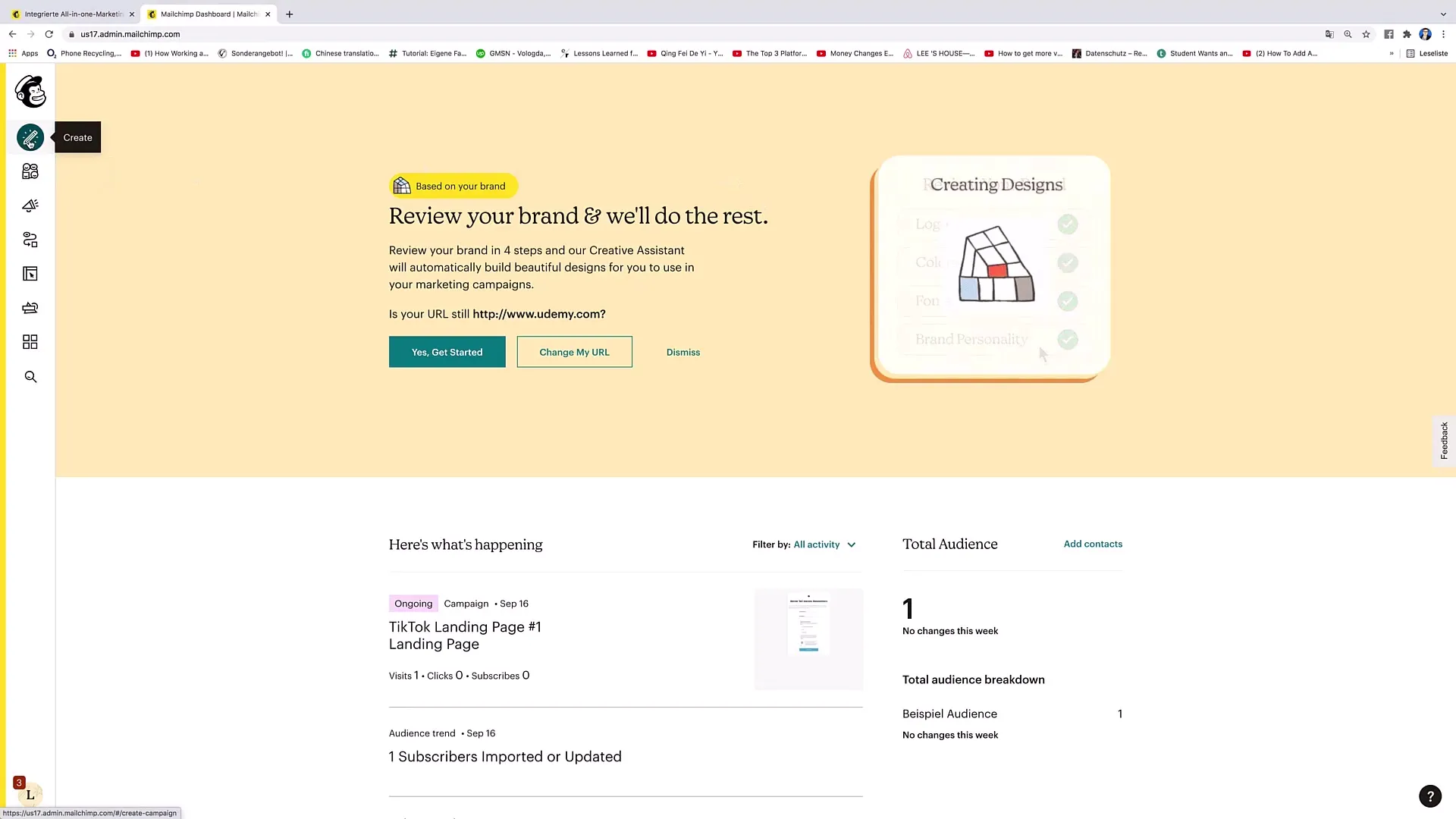Click the Add contacts link
The image size is (1456, 819).
(x=1093, y=543)
